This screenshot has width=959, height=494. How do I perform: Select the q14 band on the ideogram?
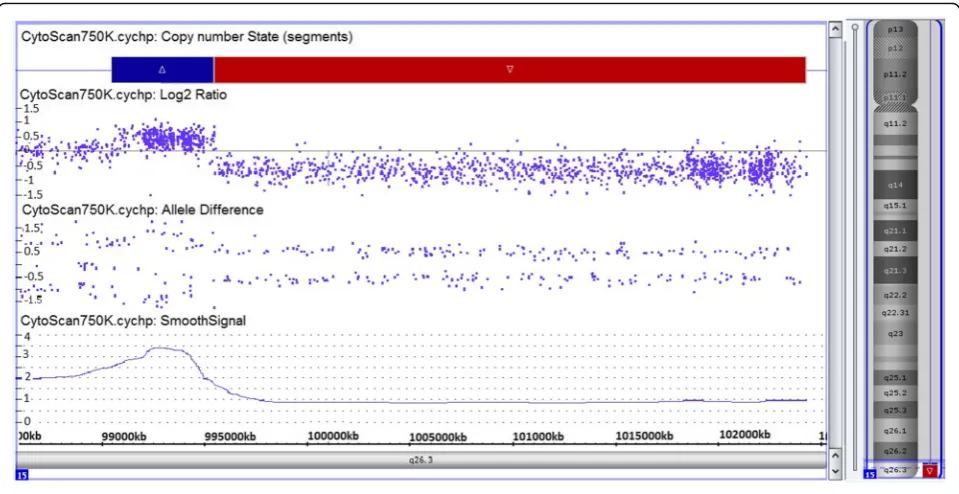[895, 185]
